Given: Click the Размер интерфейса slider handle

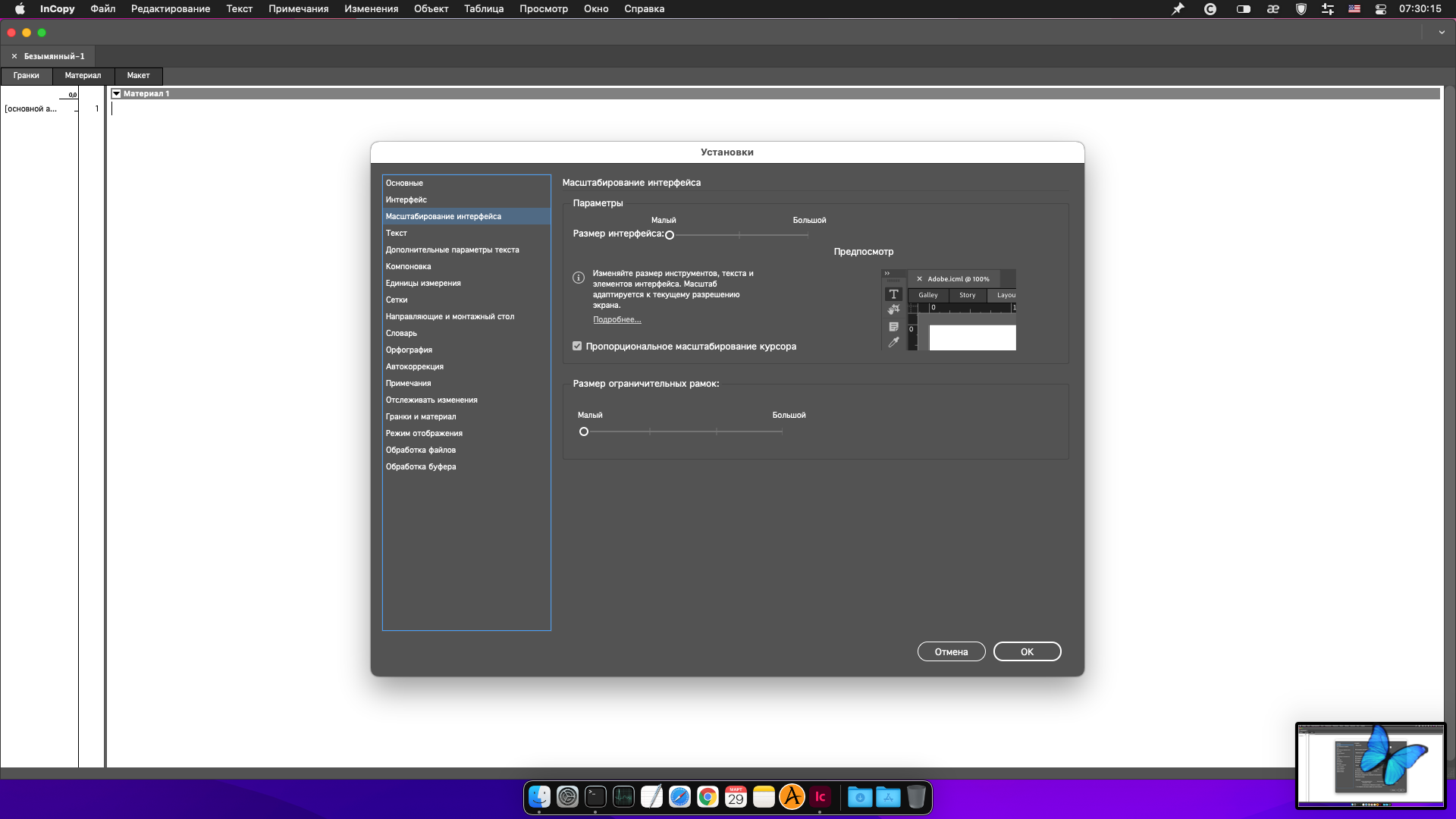Looking at the screenshot, I should tap(670, 235).
